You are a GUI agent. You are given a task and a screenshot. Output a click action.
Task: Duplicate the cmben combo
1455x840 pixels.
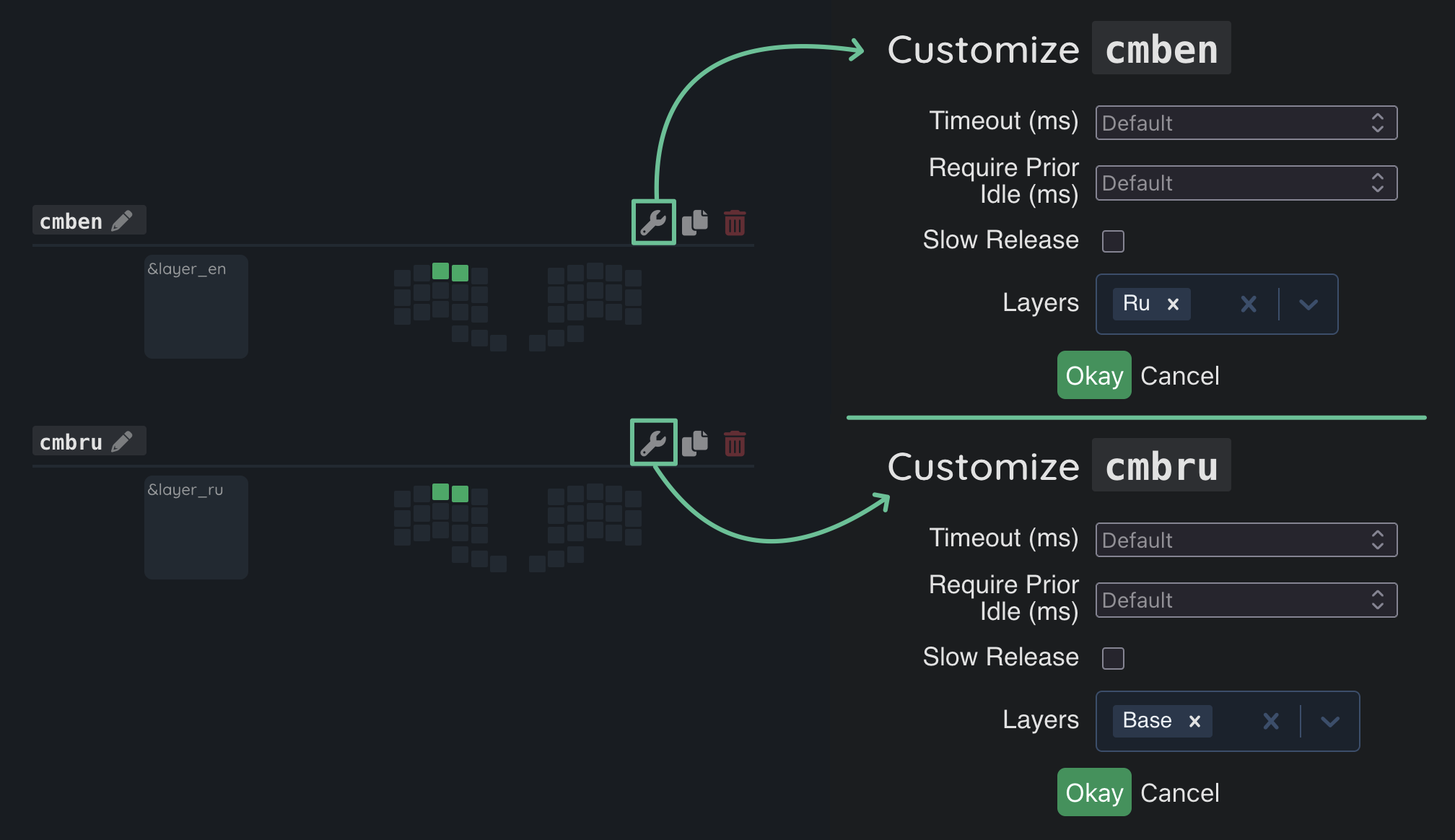695,222
